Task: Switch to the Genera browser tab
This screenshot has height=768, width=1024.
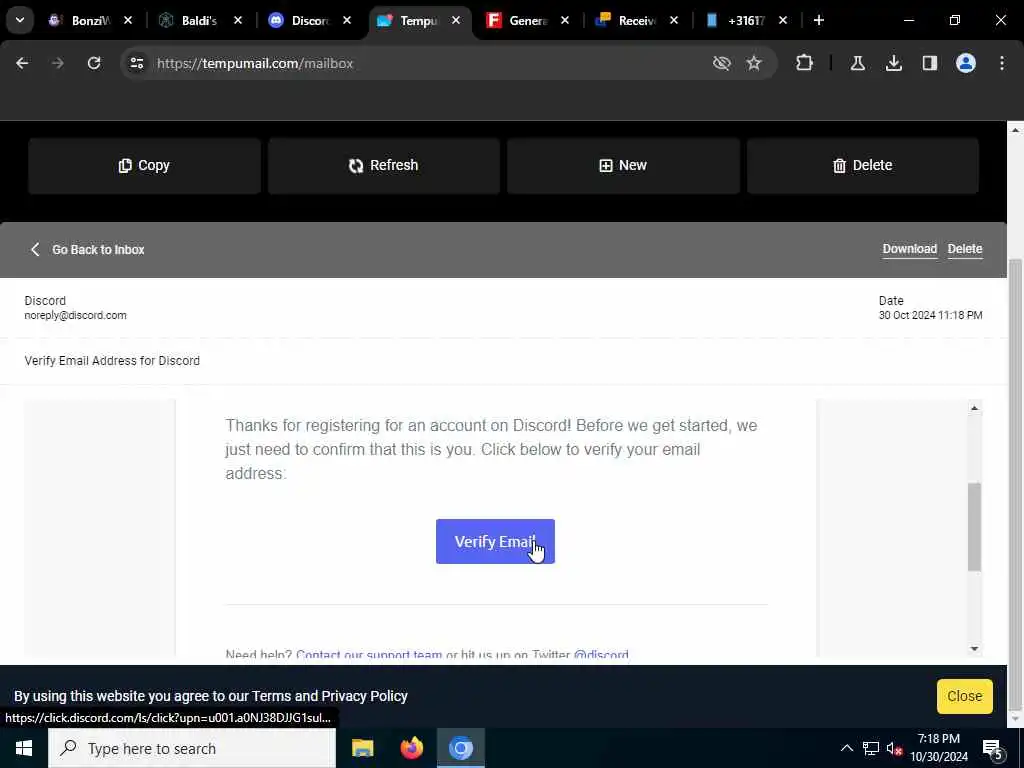Action: pos(517,20)
